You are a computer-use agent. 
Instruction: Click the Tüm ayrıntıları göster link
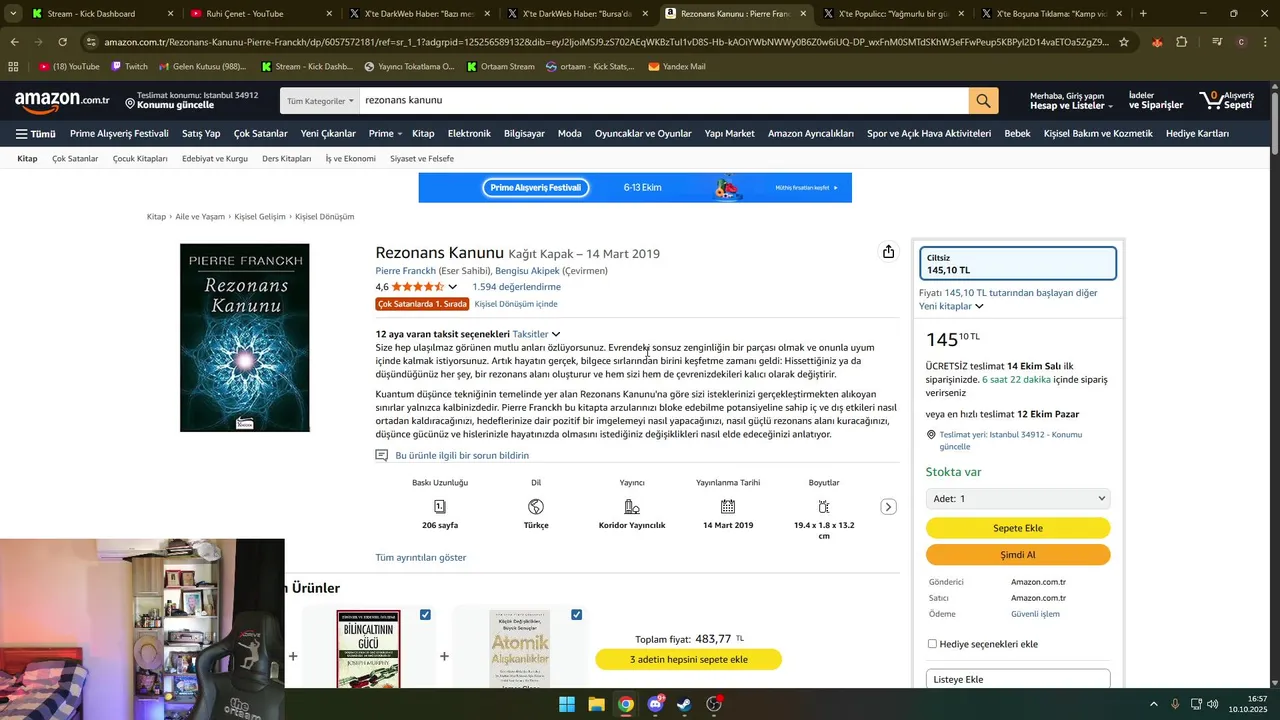click(420, 557)
